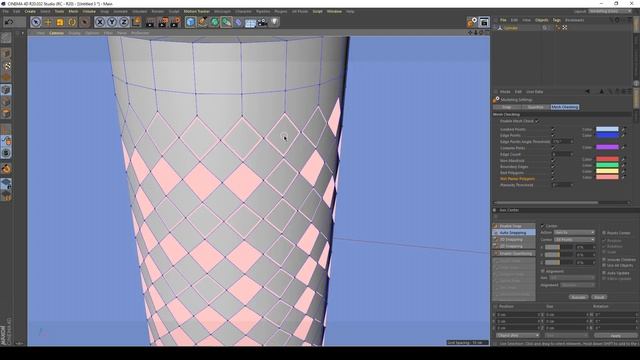Click the Spline Pen icon
This screenshot has height=360, width=640.
click(x=202, y=22)
